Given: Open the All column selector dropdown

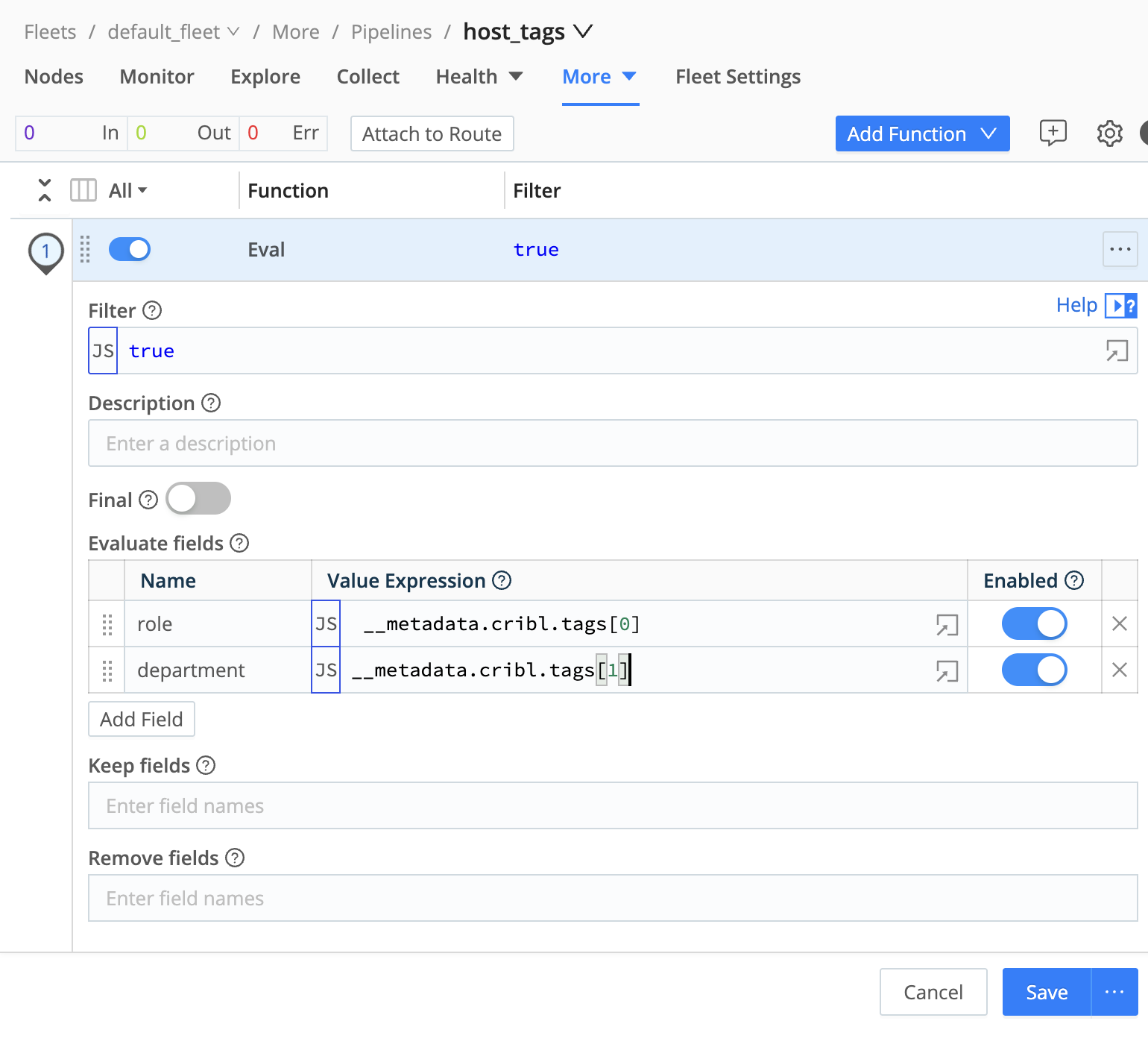Looking at the screenshot, I should tap(127, 191).
